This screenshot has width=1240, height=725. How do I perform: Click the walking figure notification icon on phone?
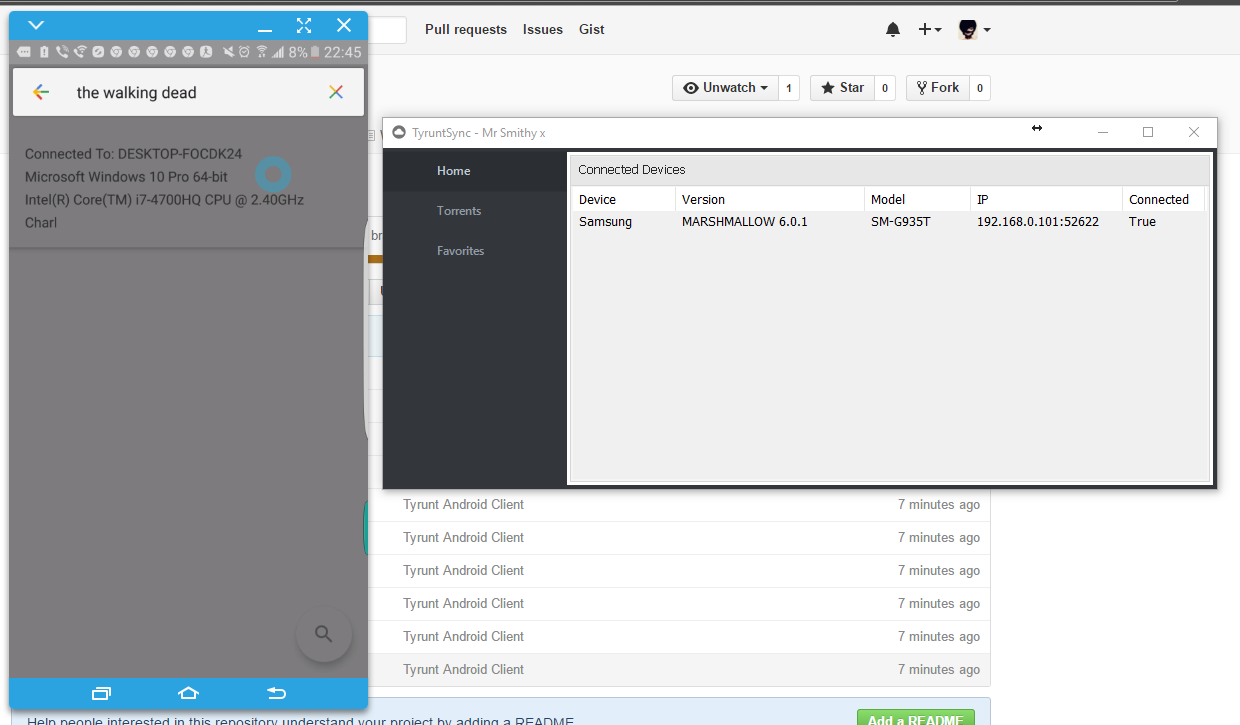205,52
